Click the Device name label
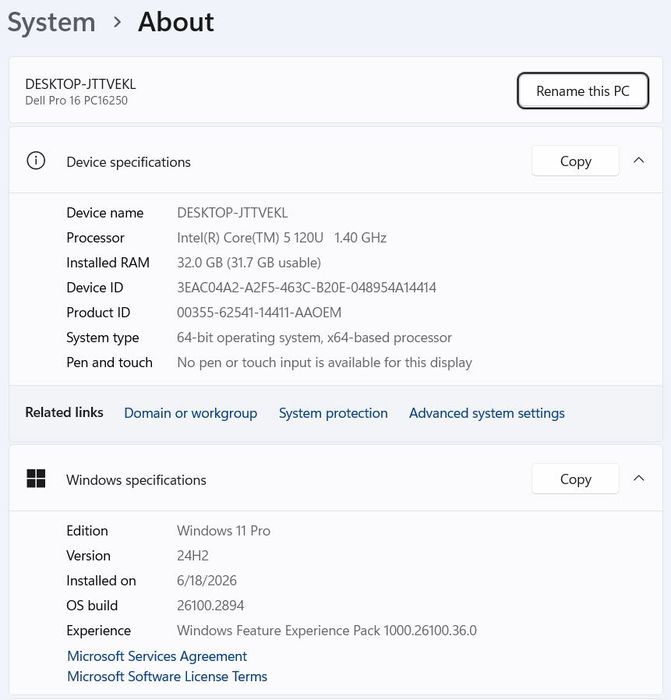Viewport: 671px width, 700px height. (105, 212)
